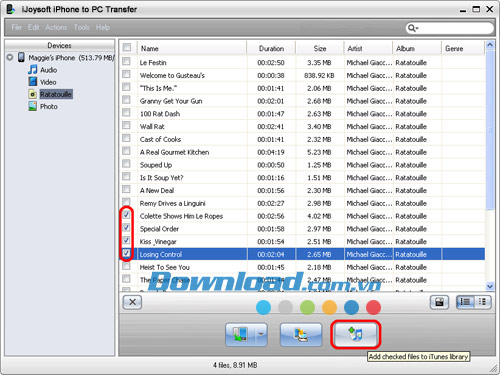Select the 100 Rat Dash row
The width and height of the screenshot is (500, 375).
(302, 114)
